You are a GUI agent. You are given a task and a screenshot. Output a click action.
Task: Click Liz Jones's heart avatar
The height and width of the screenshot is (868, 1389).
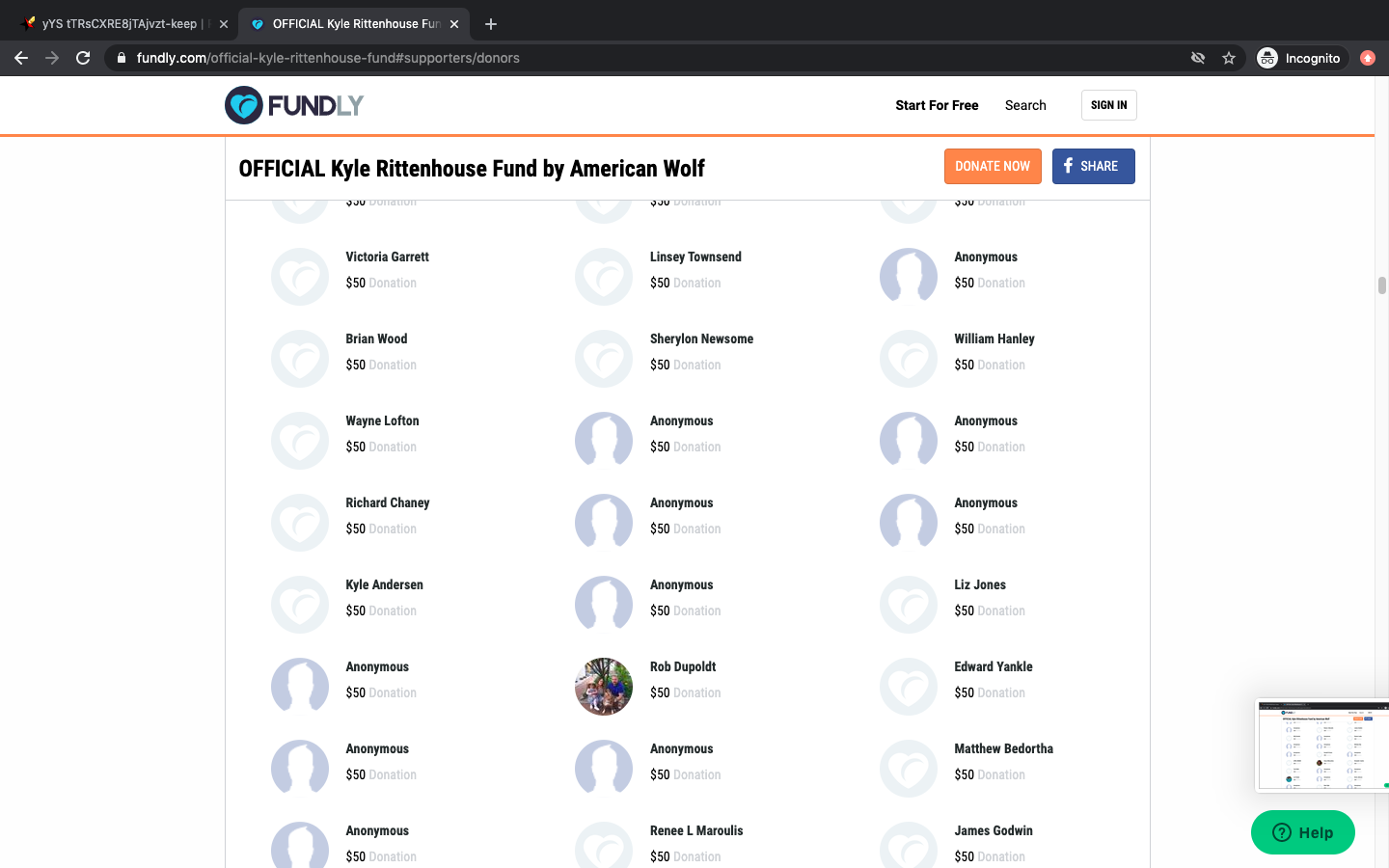click(909, 605)
